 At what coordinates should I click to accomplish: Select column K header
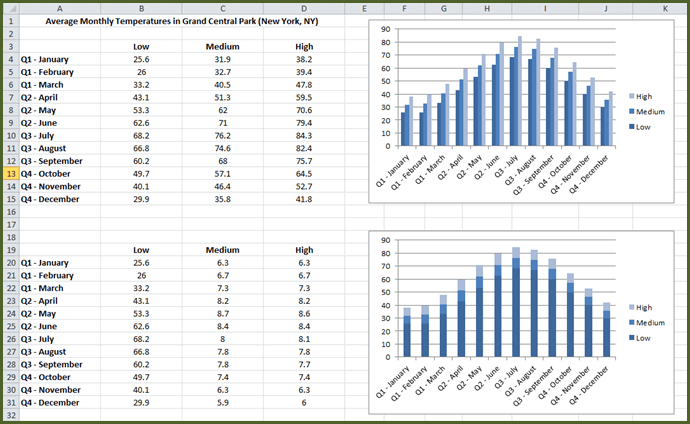coord(664,8)
